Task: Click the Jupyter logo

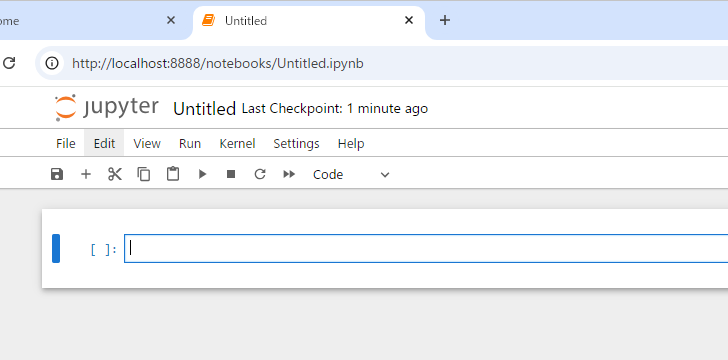Action: pyautogui.click(x=106, y=107)
